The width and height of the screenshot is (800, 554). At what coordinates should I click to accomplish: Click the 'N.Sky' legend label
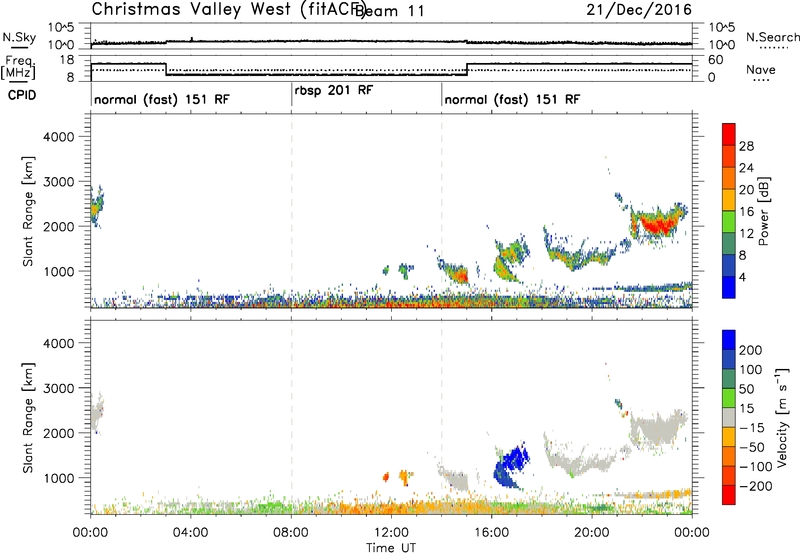[x=19, y=38]
